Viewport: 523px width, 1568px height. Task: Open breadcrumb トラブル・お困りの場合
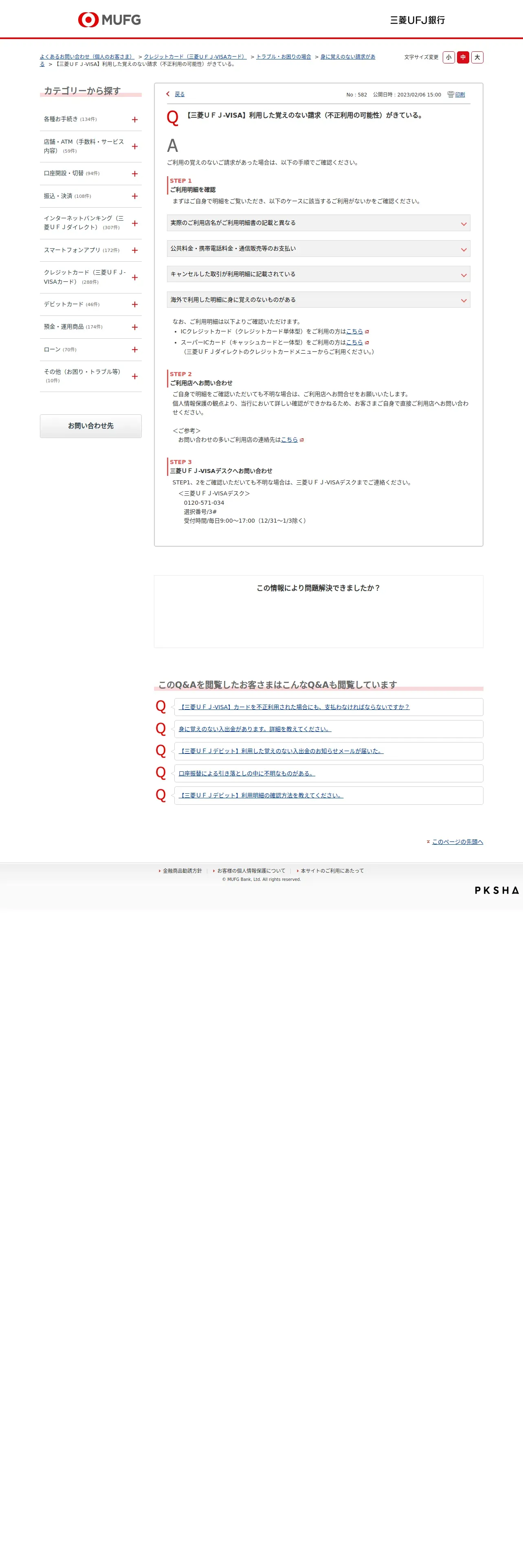coord(284,57)
